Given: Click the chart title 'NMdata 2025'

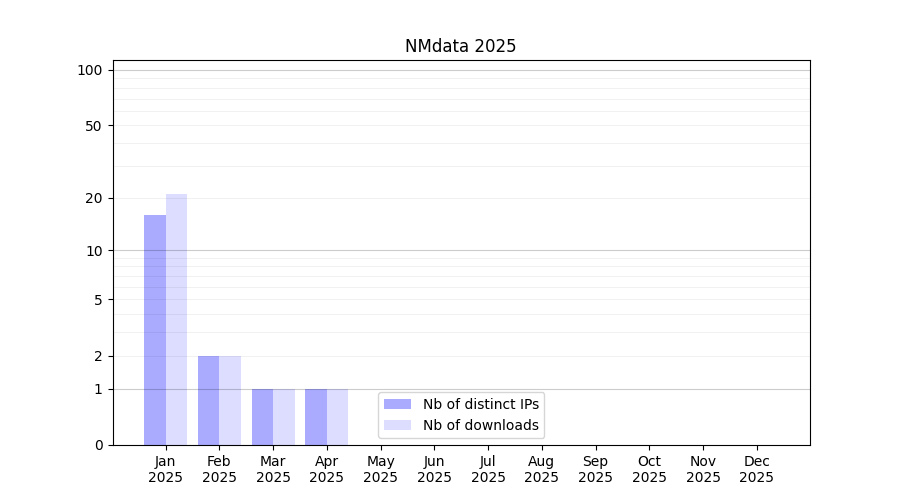Looking at the screenshot, I should [460, 46].
